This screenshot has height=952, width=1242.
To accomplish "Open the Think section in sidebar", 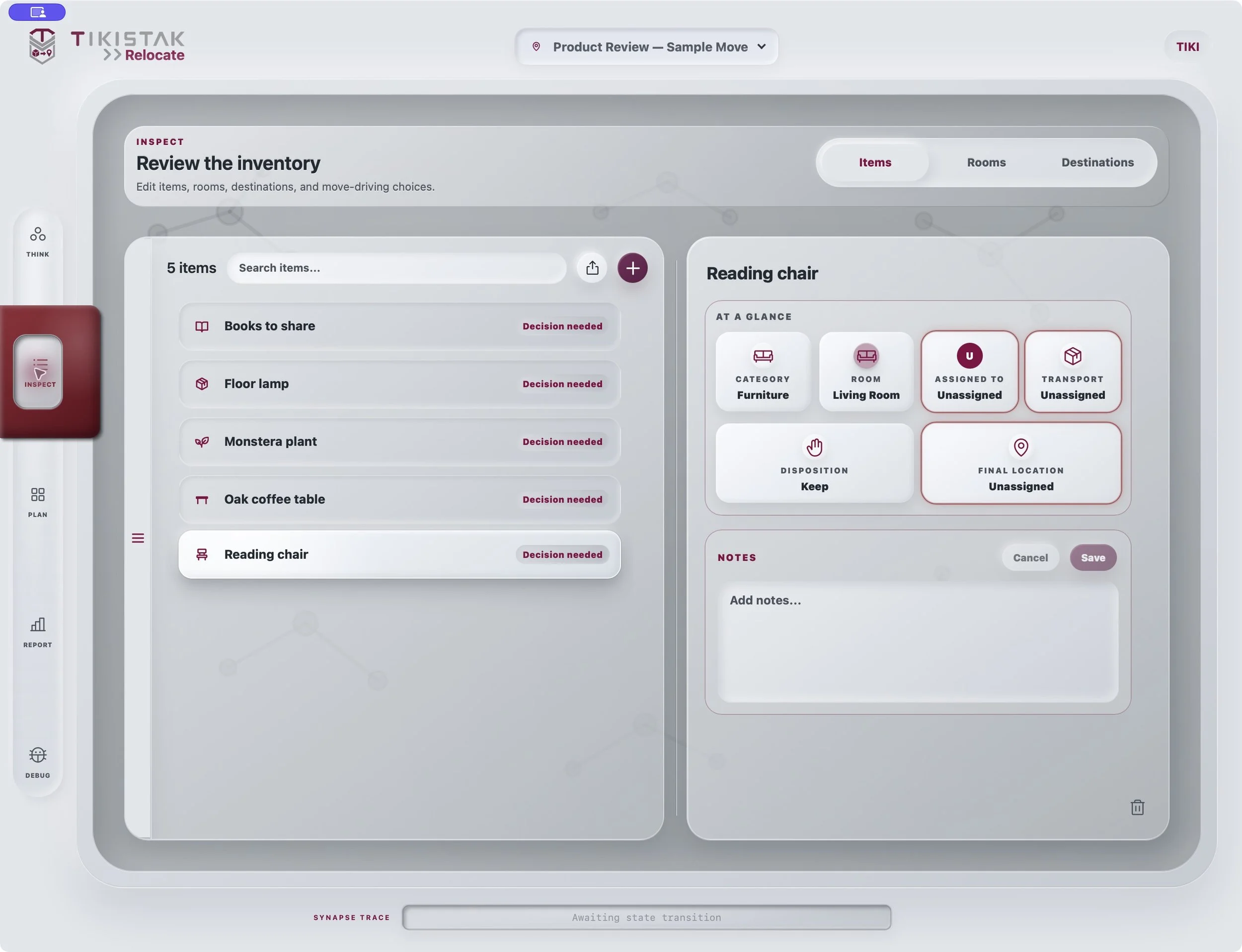I will point(37,242).
